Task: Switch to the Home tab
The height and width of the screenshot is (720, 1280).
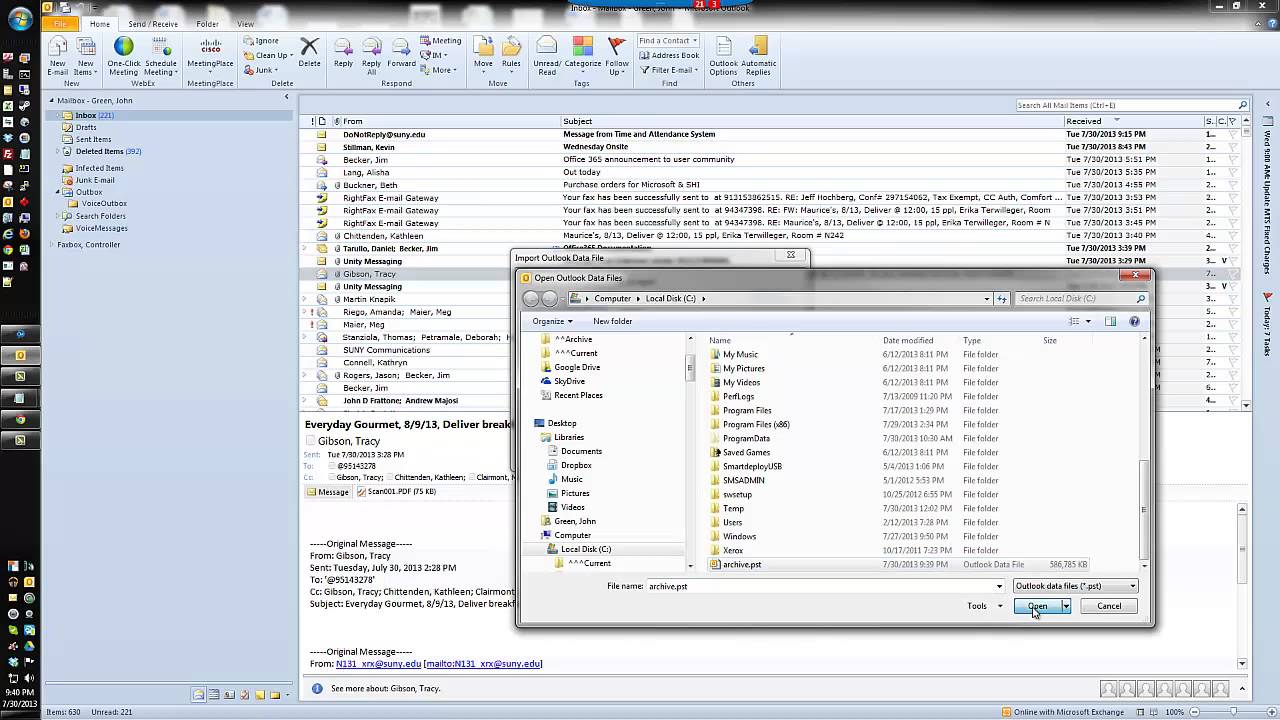Action: (x=99, y=23)
